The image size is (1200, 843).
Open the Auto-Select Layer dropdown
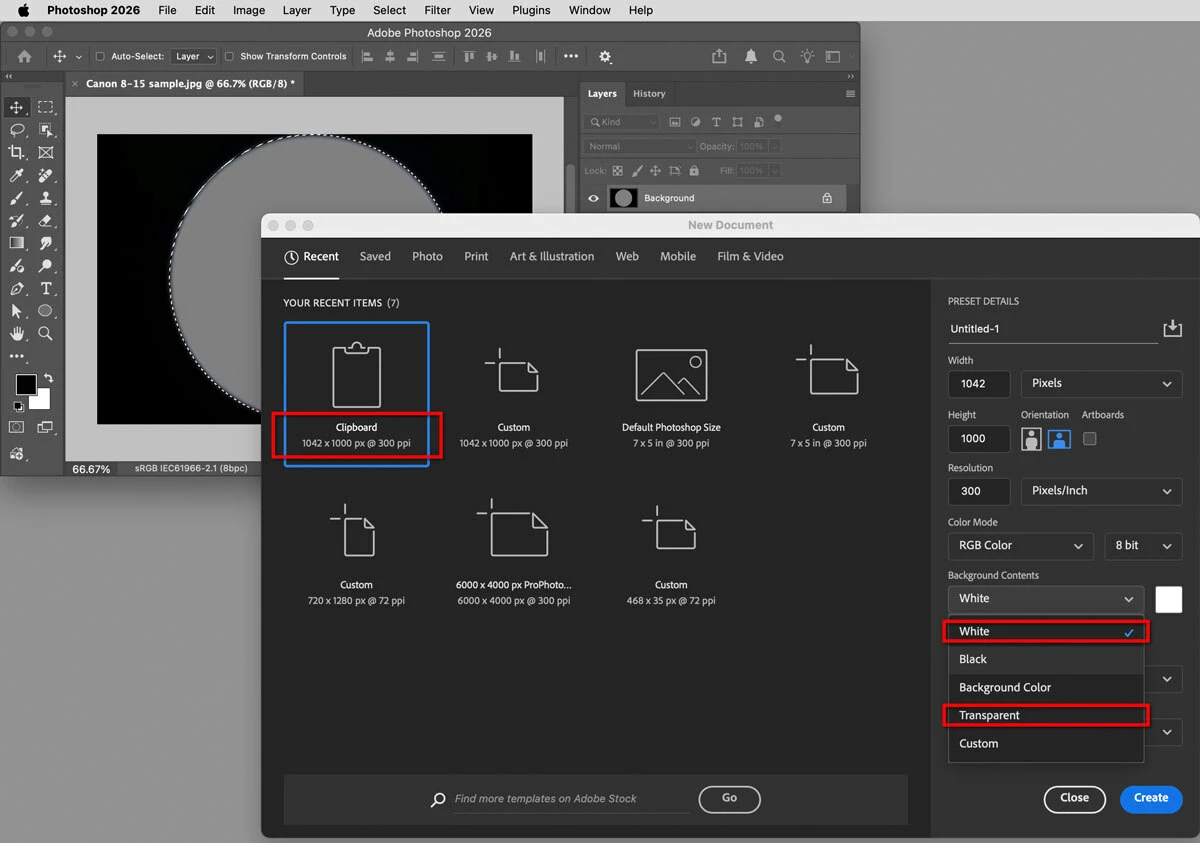193,57
